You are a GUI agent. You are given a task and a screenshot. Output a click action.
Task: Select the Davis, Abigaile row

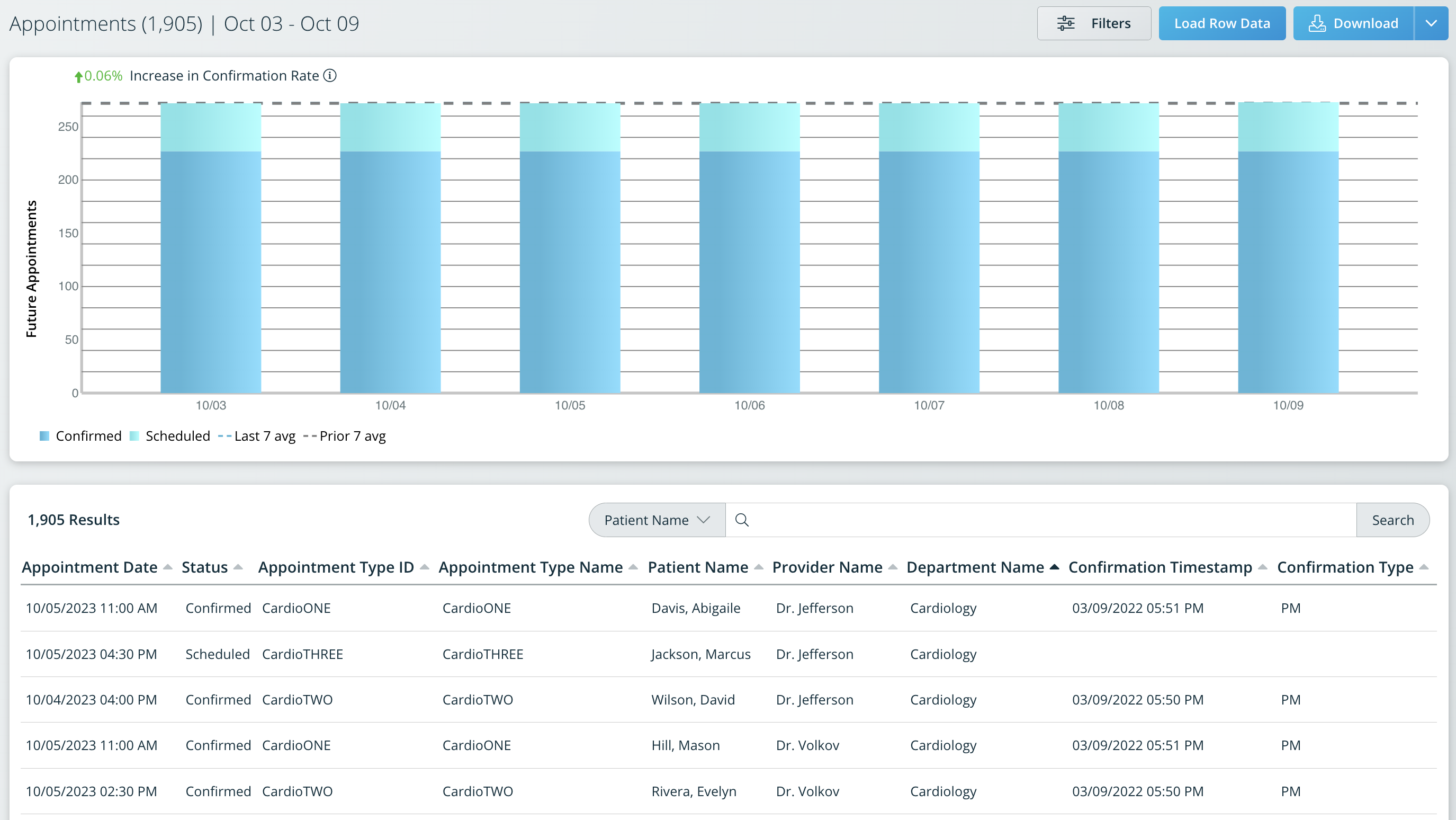(729, 608)
